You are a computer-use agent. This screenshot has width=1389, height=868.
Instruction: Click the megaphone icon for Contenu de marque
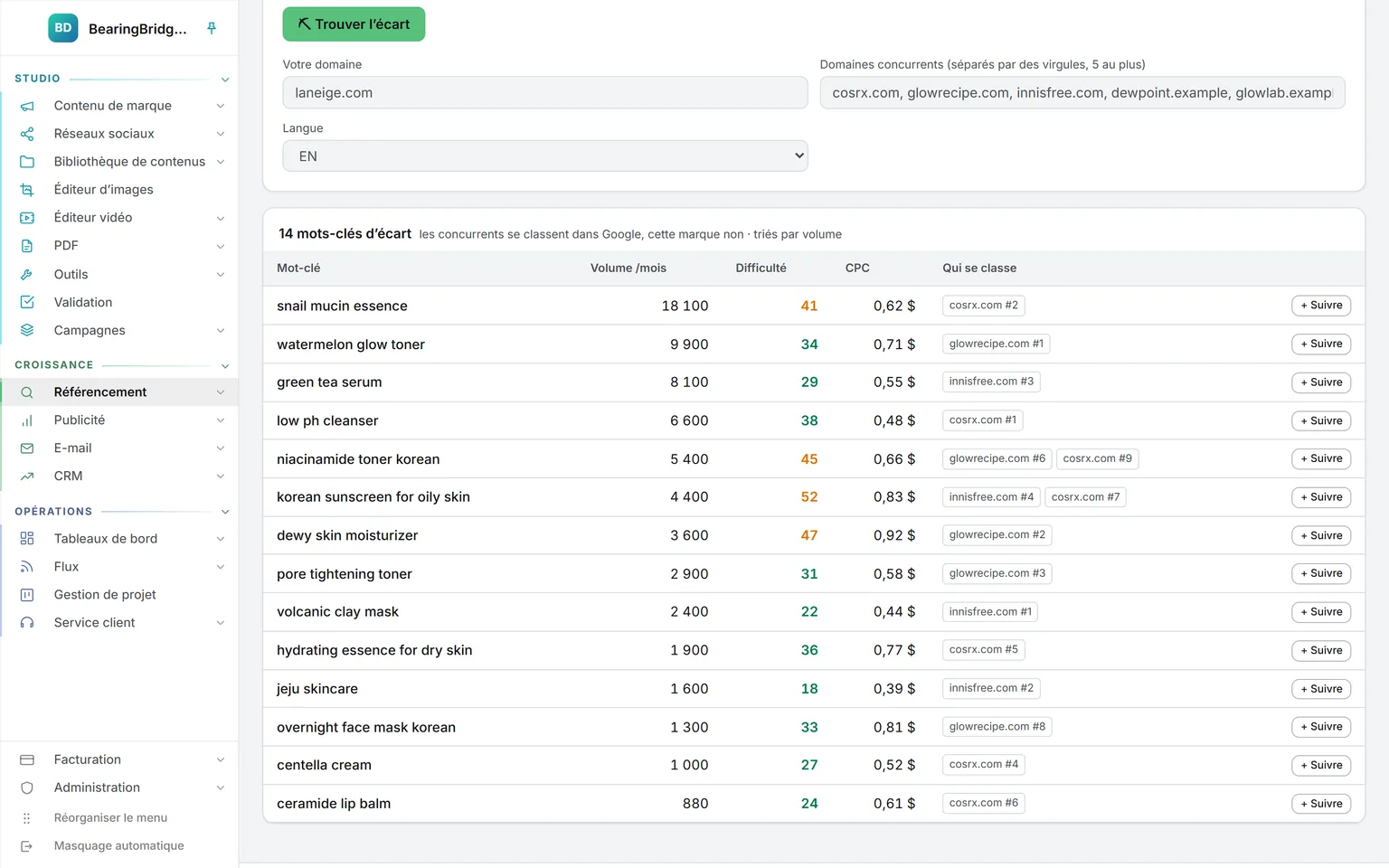[27, 106]
